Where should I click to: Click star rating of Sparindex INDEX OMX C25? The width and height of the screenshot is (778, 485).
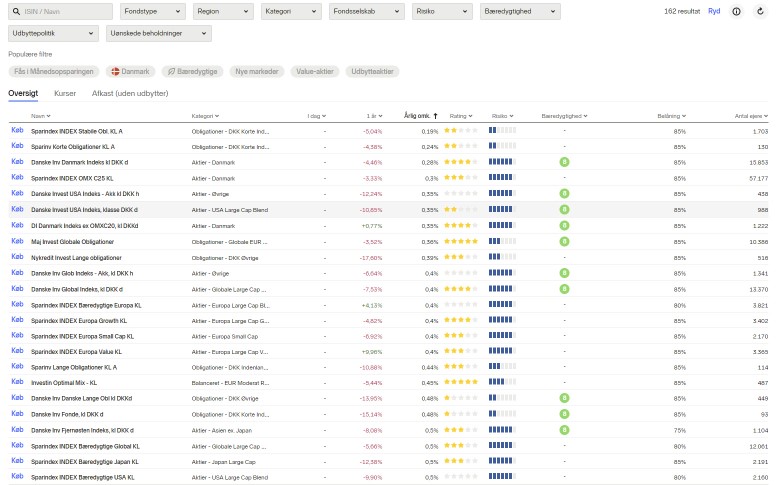[461, 178]
